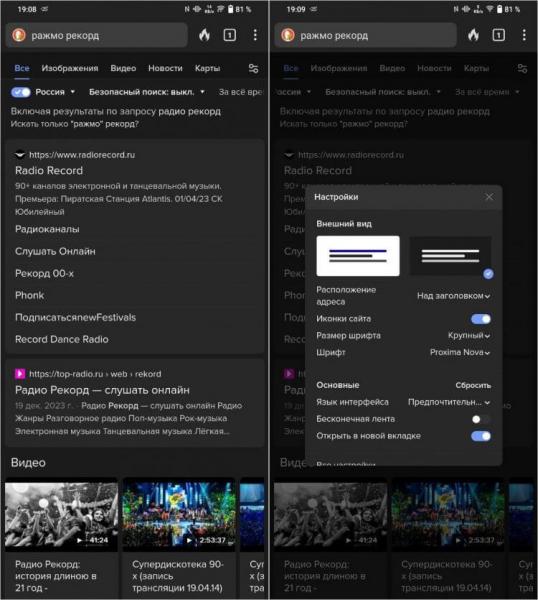
Task: Tap the radiorecord.ru favicon in left screenshot
Action: 20,155
